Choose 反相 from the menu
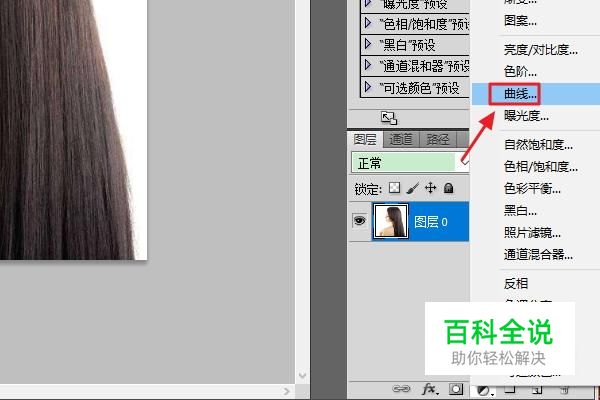The width and height of the screenshot is (600, 400). point(516,284)
